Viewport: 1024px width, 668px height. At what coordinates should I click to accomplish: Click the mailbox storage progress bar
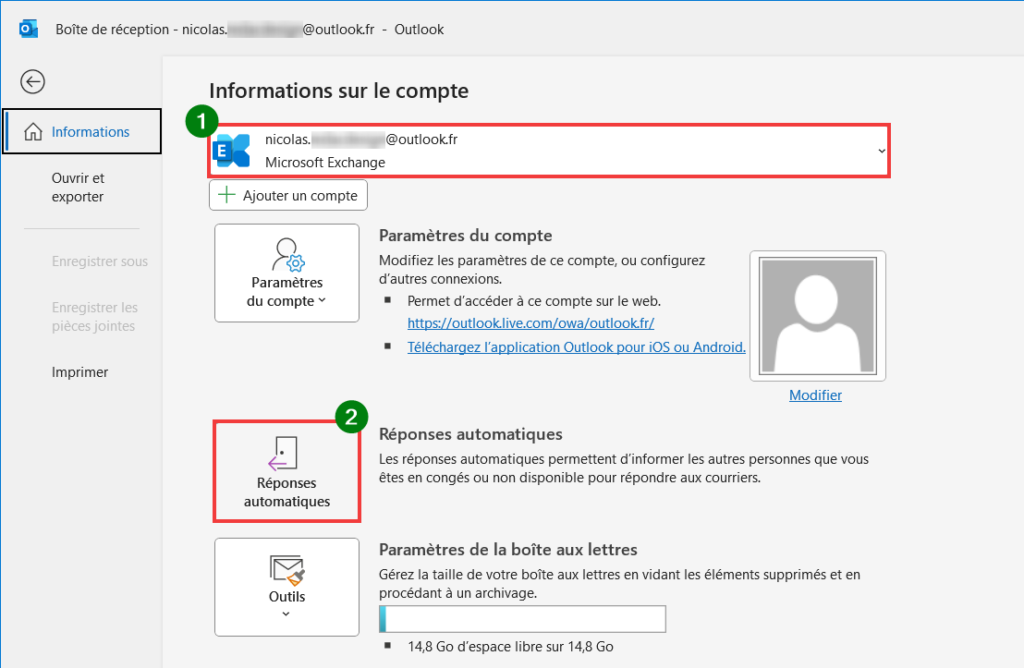coord(522,619)
